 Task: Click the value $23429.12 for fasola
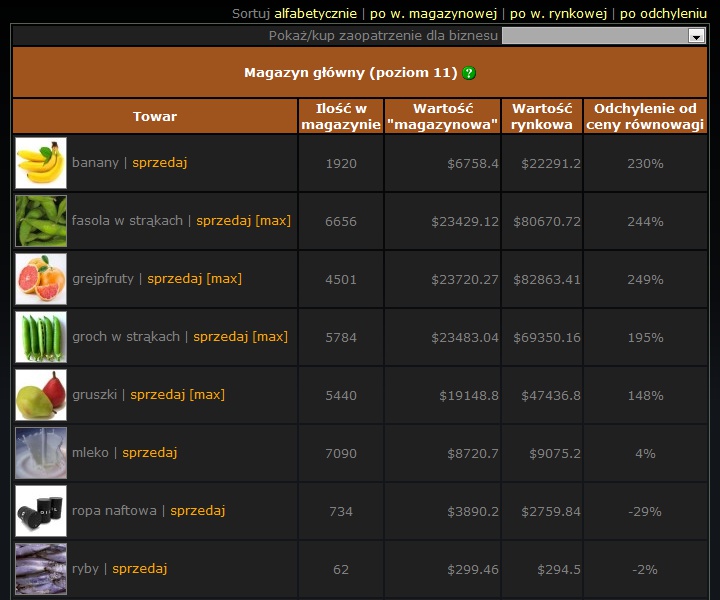coord(465,221)
